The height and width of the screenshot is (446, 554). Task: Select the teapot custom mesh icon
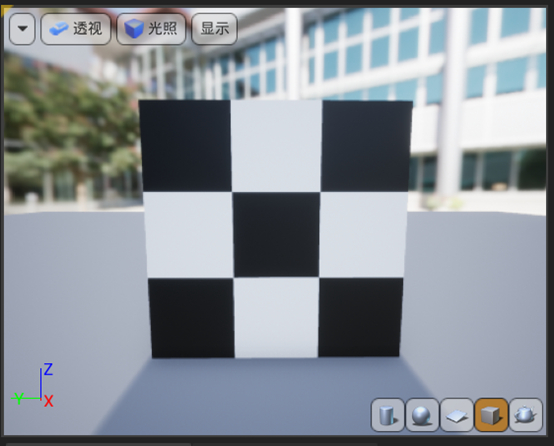tap(526, 415)
